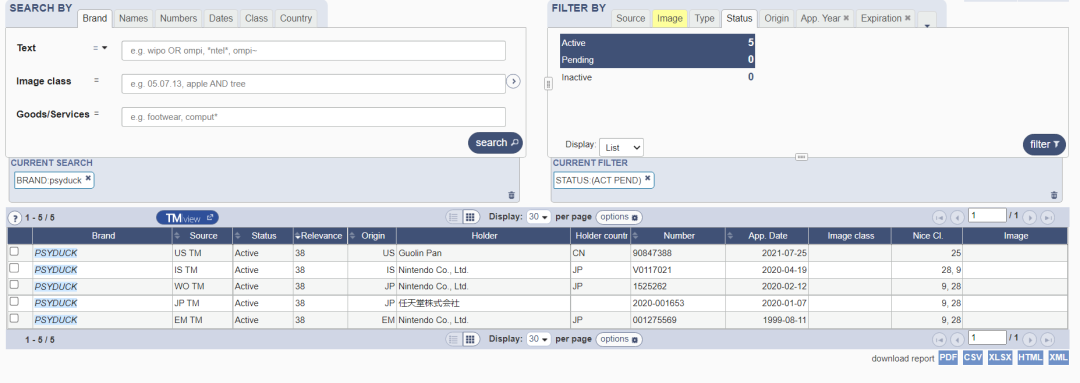Image resolution: width=1080 pixels, height=383 pixels.
Task: Select checkbox for WO TM row
Action: (14, 285)
